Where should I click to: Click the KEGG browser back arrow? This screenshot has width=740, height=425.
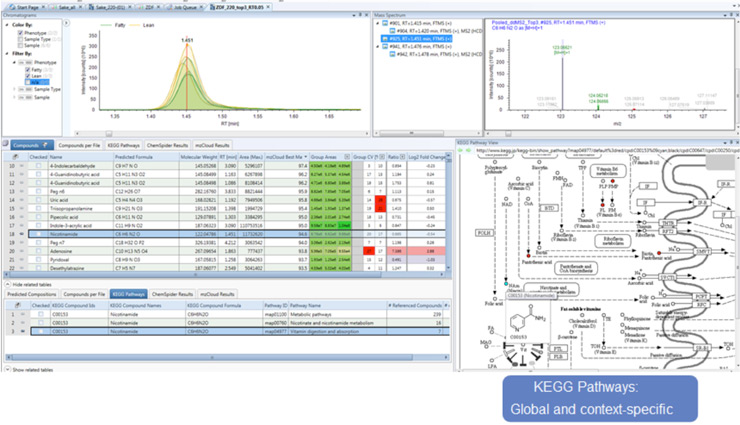tap(460, 150)
